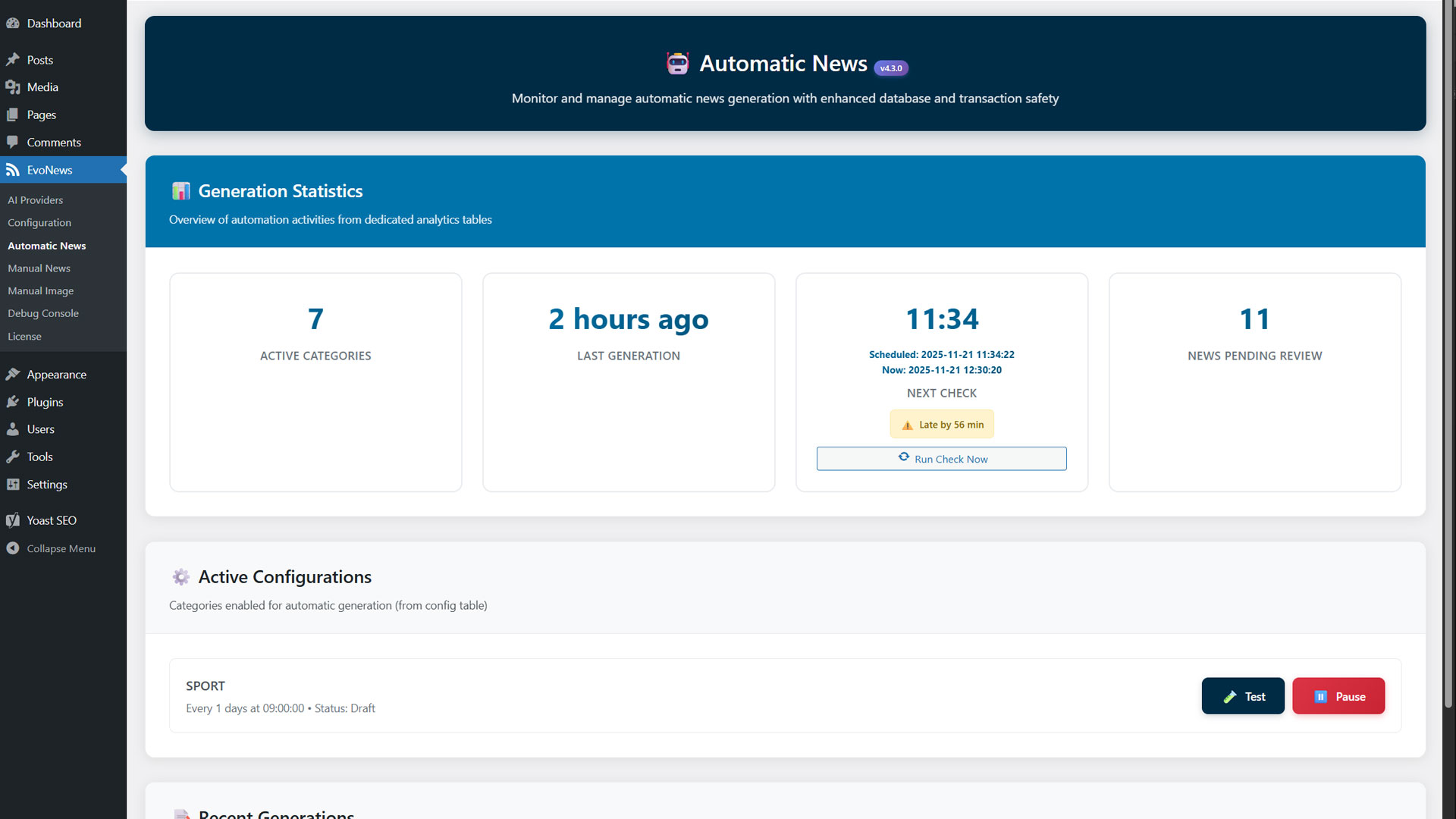Go to Manual News submenu
The height and width of the screenshot is (819, 1456).
pos(39,268)
